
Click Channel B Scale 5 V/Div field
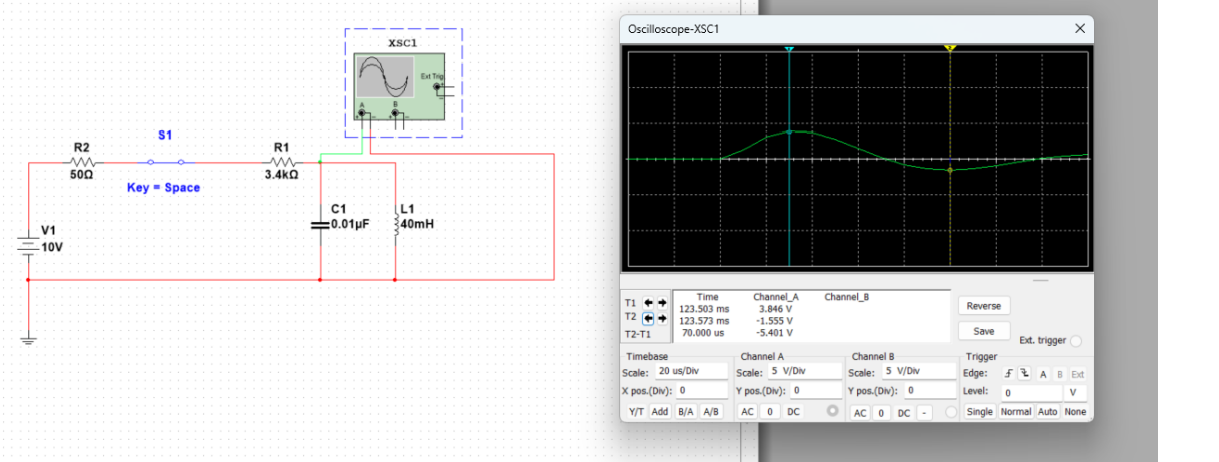click(918, 371)
